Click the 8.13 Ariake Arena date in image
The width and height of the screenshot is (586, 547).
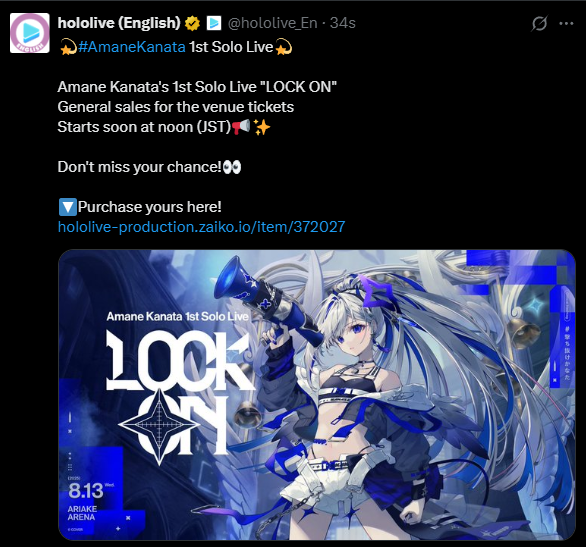pyautogui.click(x=87, y=500)
